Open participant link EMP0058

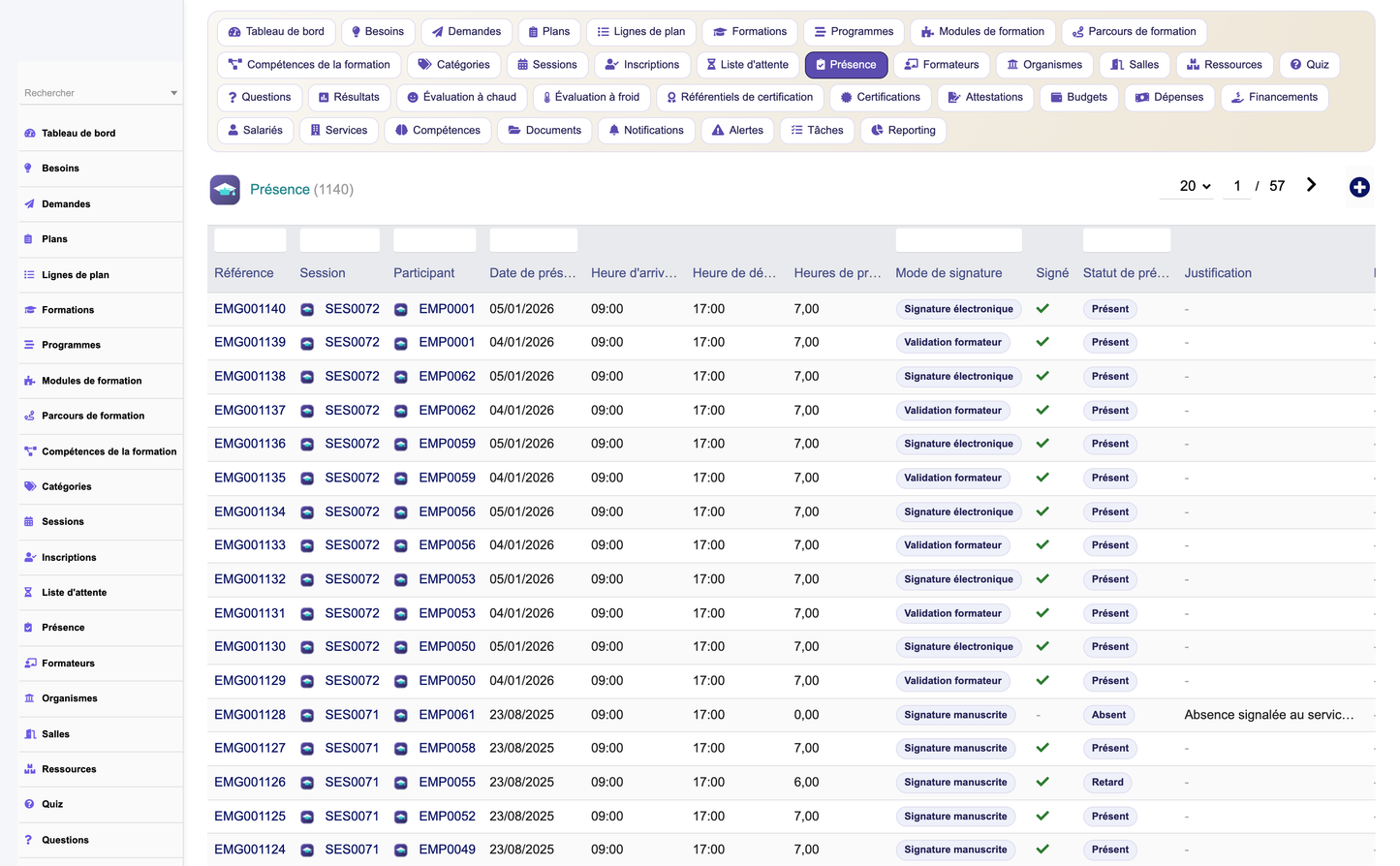click(447, 748)
